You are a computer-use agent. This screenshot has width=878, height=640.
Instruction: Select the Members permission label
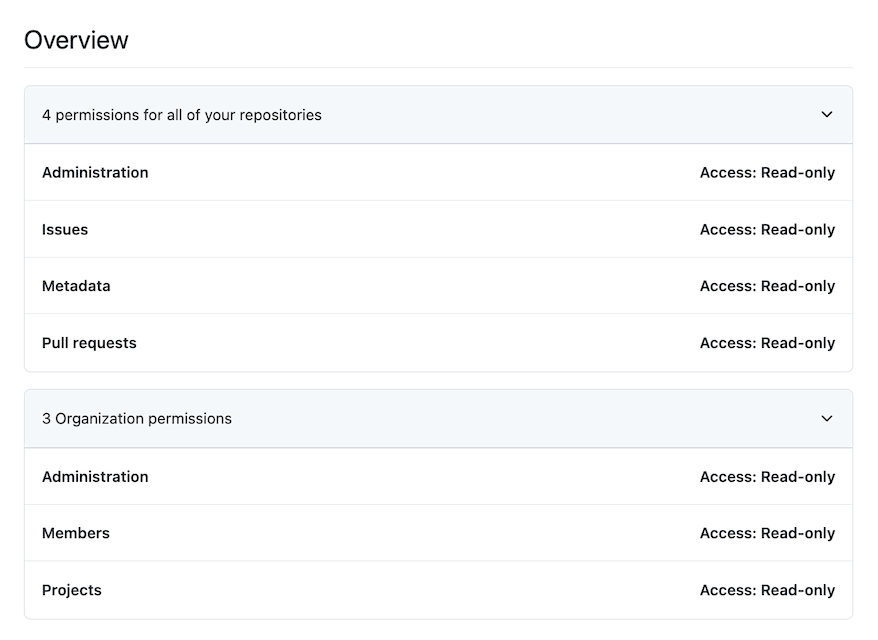76,533
